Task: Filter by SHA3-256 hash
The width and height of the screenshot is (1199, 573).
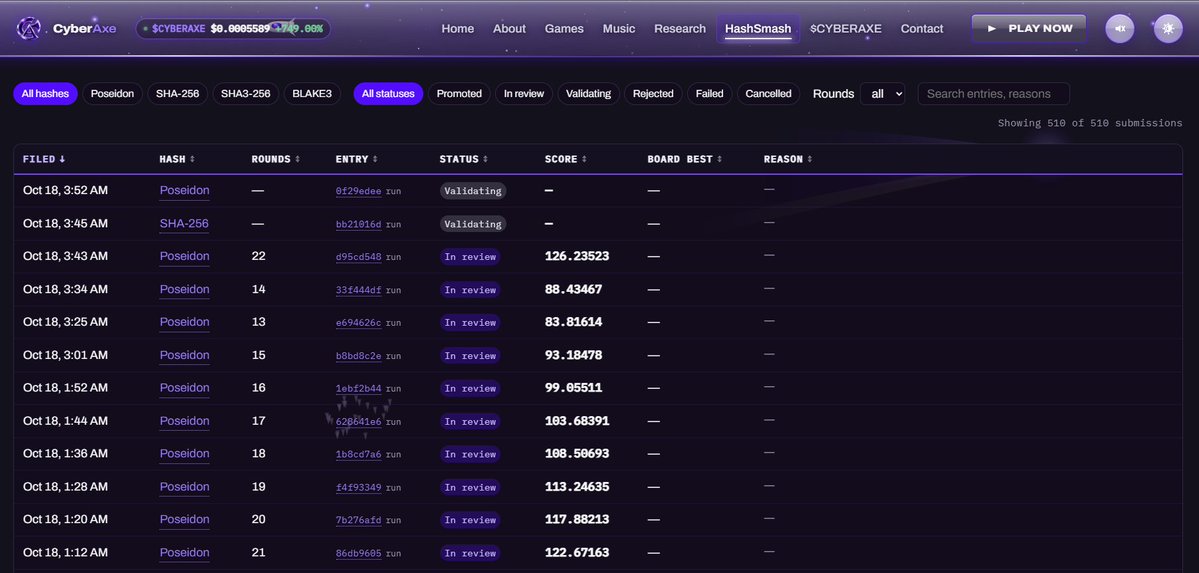Action: point(245,94)
